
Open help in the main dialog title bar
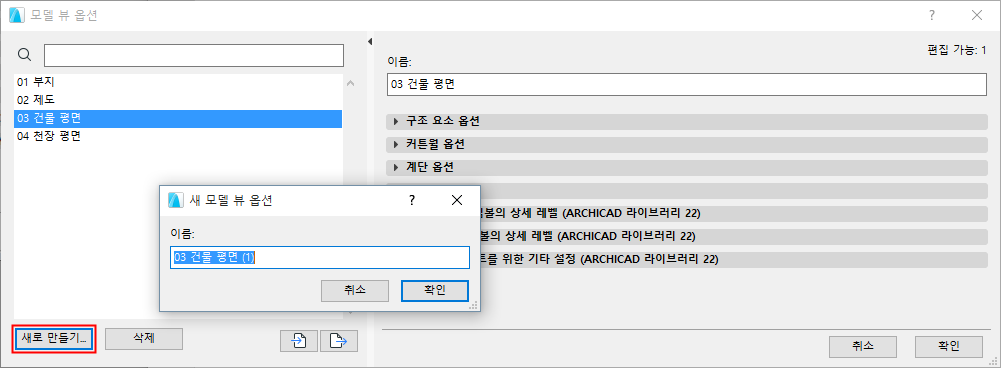coord(933,15)
